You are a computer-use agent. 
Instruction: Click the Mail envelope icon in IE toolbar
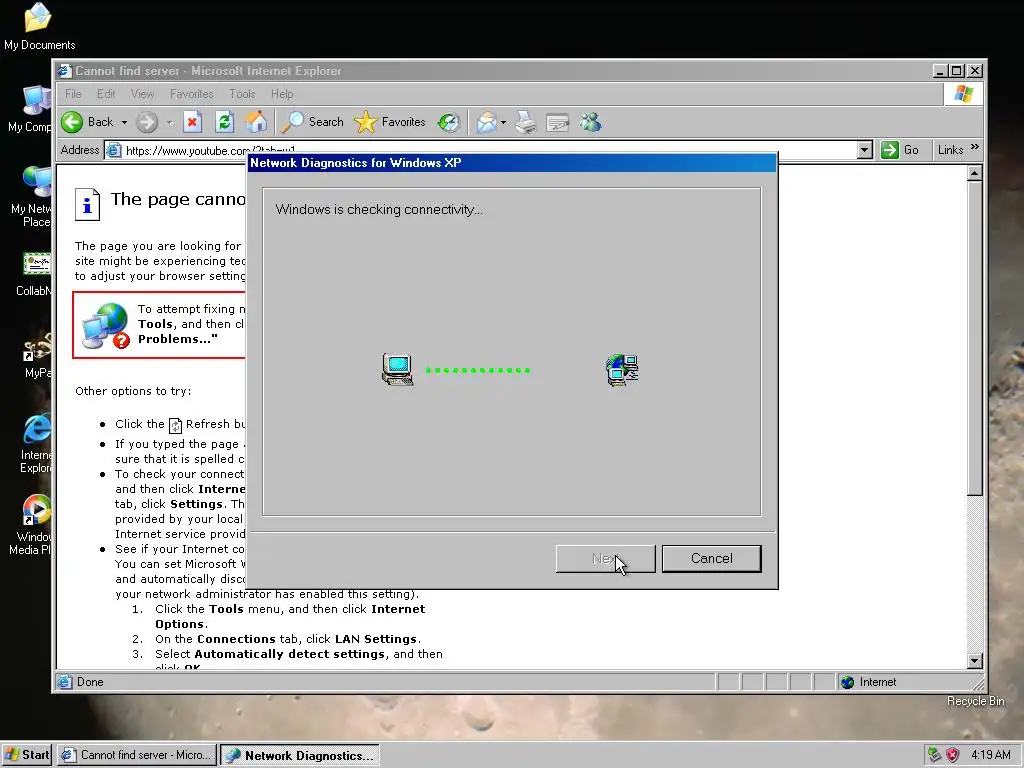[x=487, y=122]
